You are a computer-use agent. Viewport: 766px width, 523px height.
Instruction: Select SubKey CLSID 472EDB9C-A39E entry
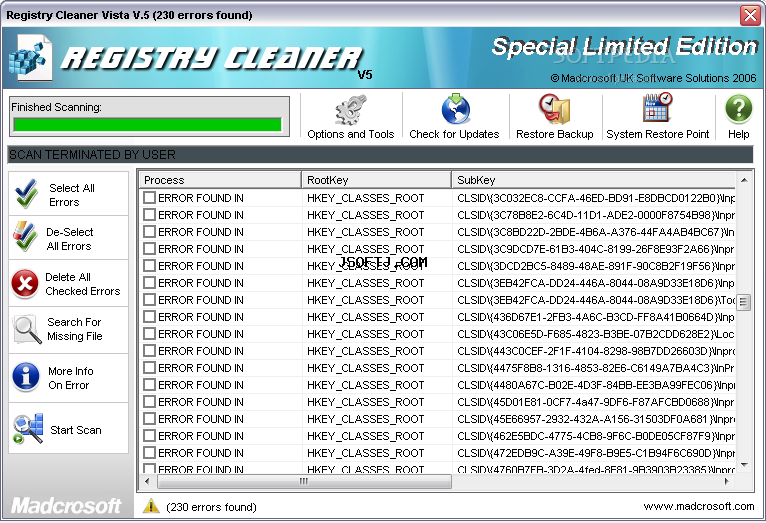(596, 453)
